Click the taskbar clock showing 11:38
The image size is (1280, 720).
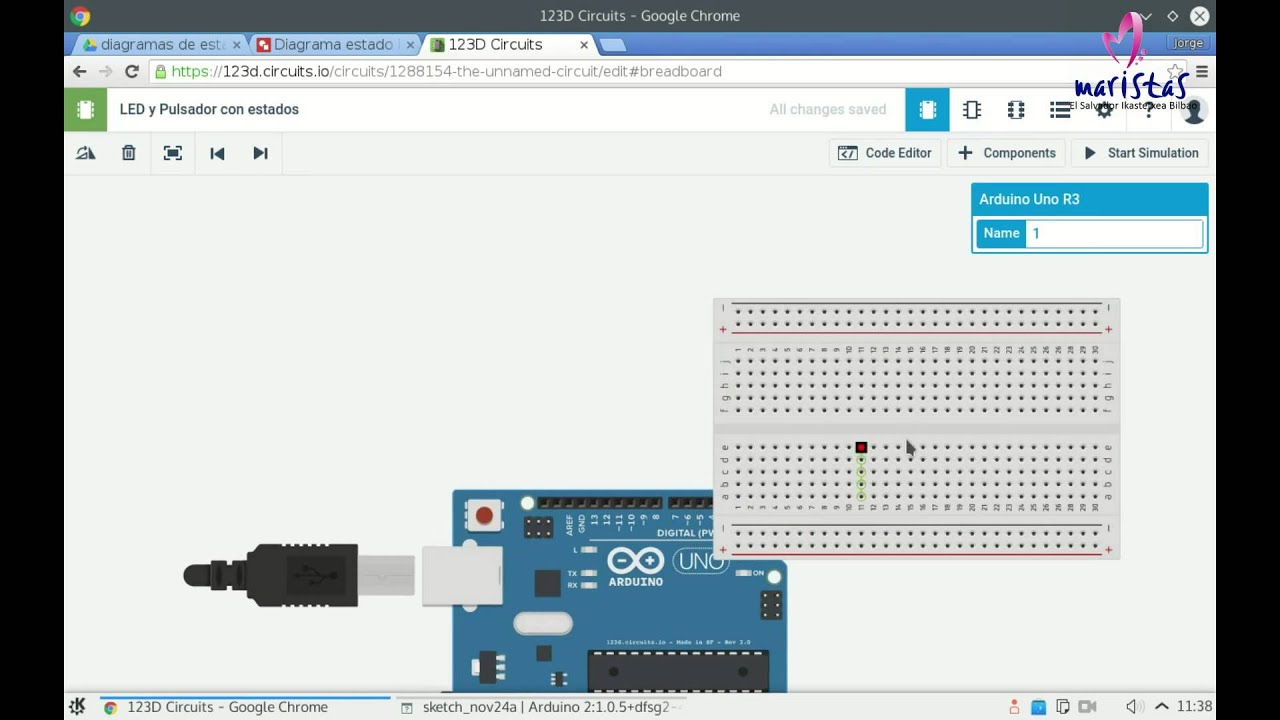1194,706
